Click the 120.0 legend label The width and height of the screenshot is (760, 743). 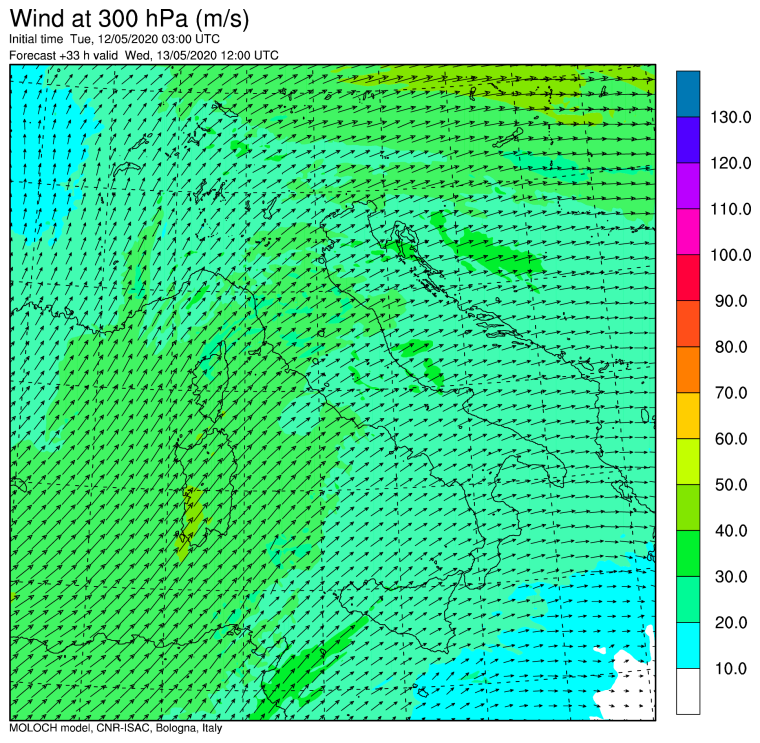[x=730, y=163]
